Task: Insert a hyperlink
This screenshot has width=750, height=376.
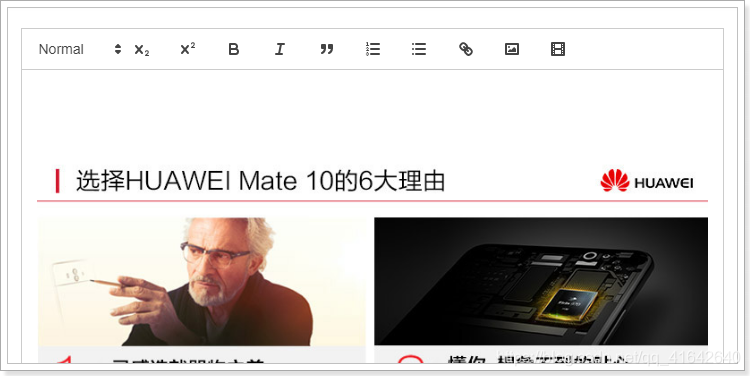Action: [x=465, y=49]
